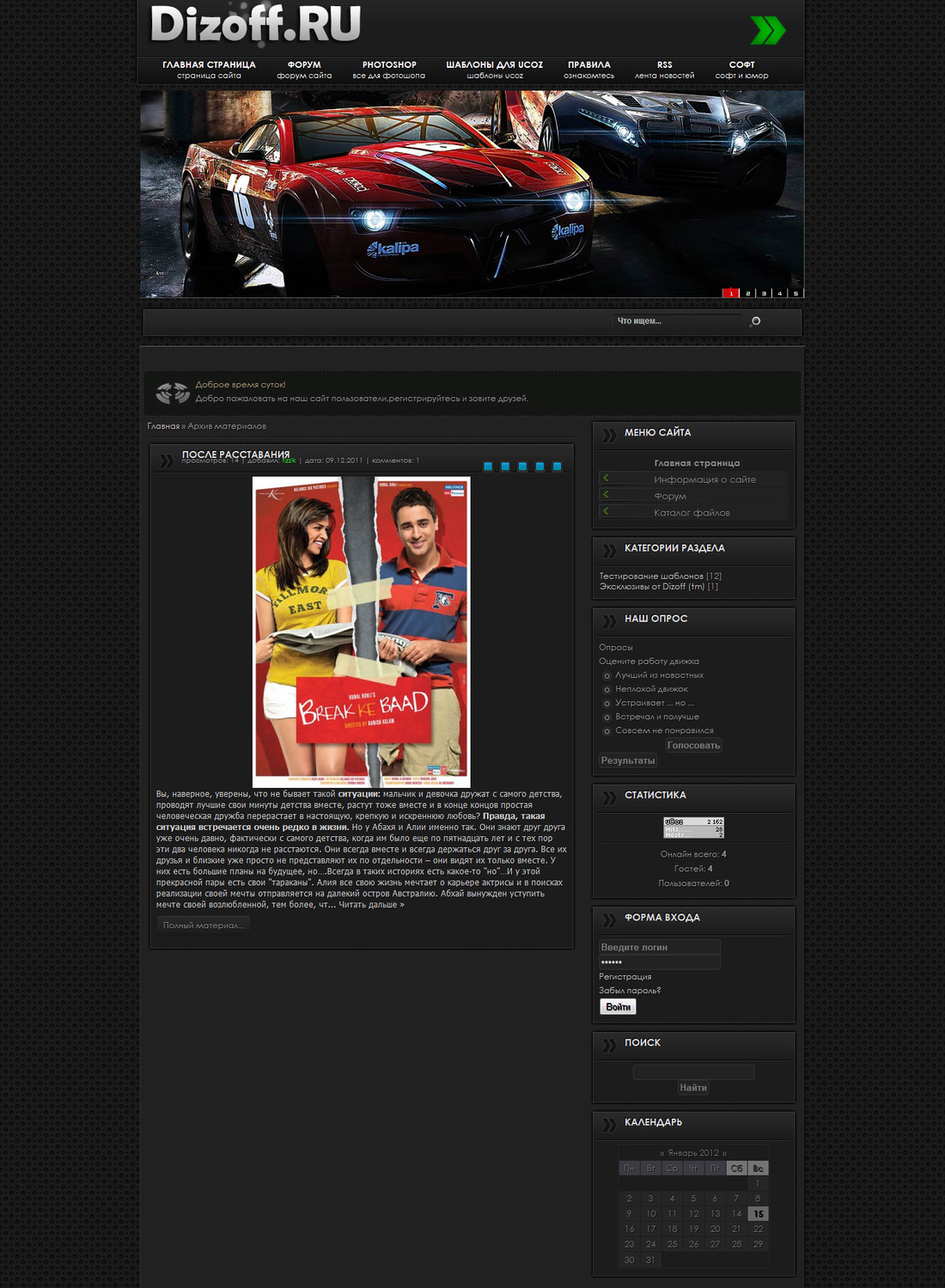Select slide 3 in the banner pagination
This screenshot has height=1288, width=945.
pos(763,292)
